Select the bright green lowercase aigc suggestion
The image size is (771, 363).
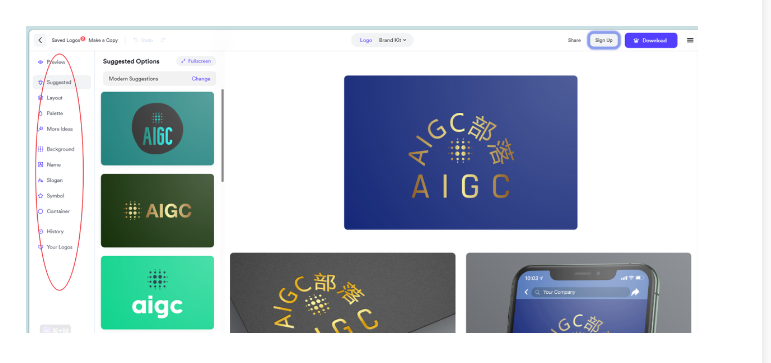157,293
